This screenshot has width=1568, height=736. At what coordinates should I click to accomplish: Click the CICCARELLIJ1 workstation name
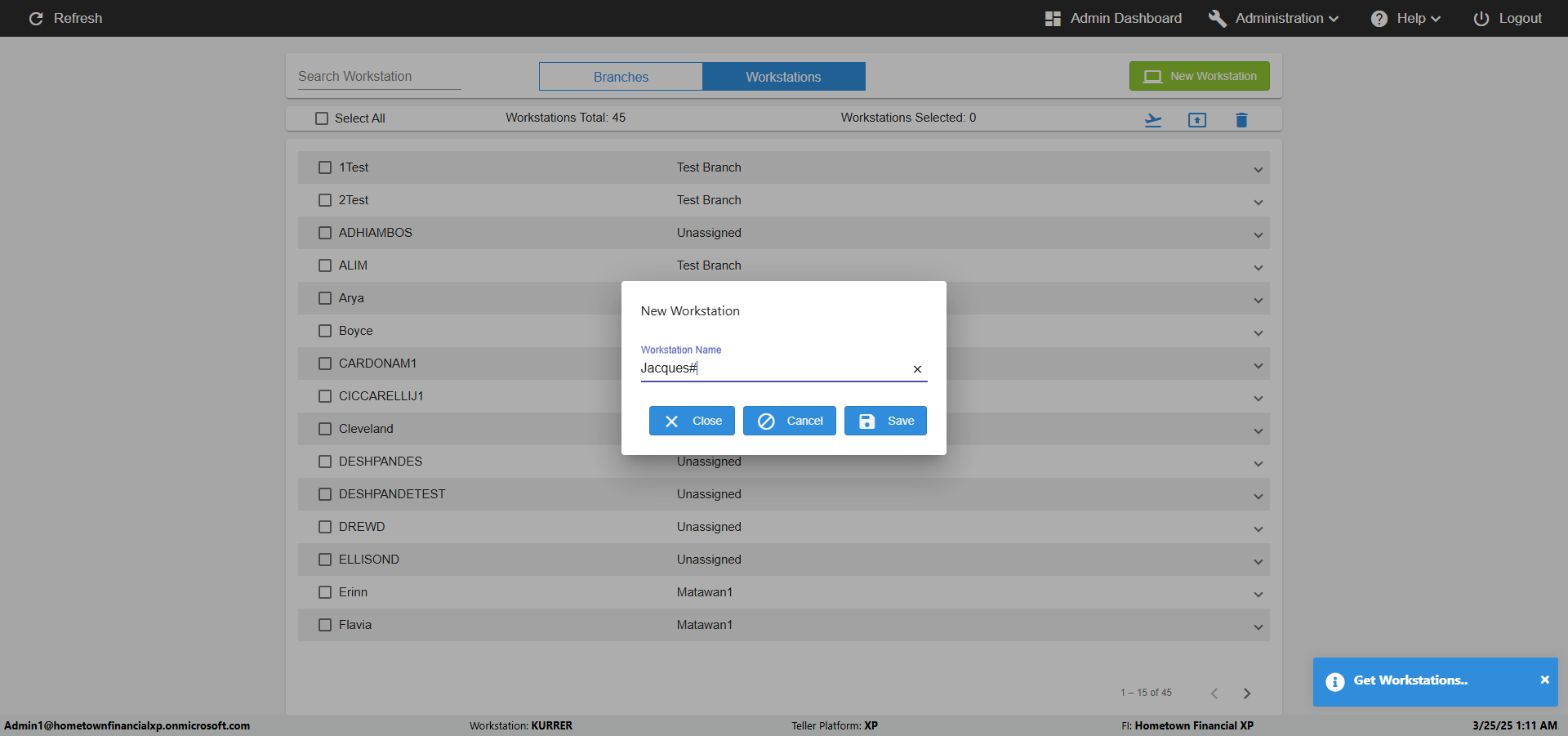(x=381, y=396)
